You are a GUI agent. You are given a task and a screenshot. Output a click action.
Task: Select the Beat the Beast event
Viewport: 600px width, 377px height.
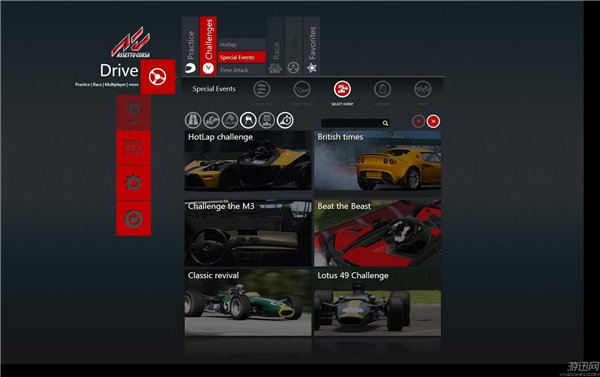377,233
